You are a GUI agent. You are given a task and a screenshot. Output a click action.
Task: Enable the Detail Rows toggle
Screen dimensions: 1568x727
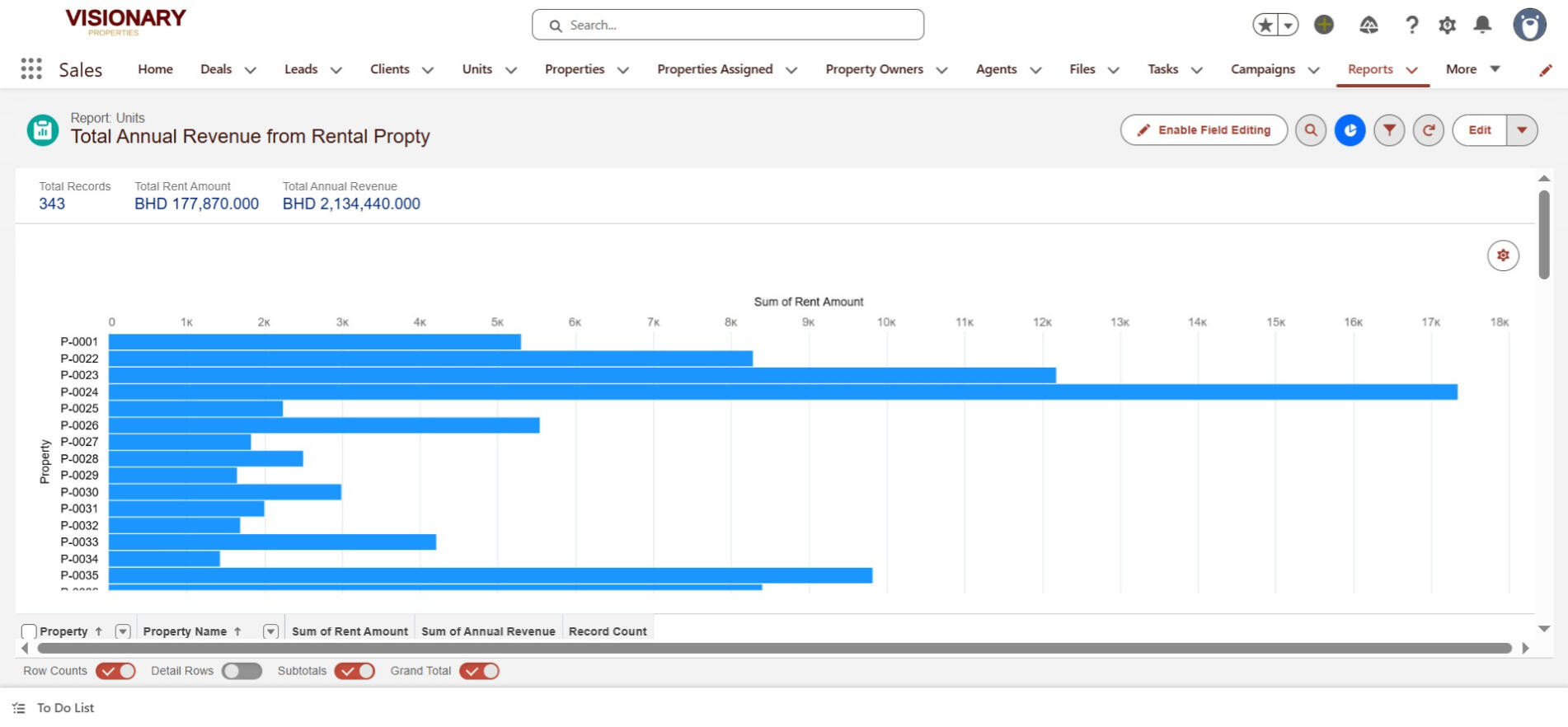(242, 671)
